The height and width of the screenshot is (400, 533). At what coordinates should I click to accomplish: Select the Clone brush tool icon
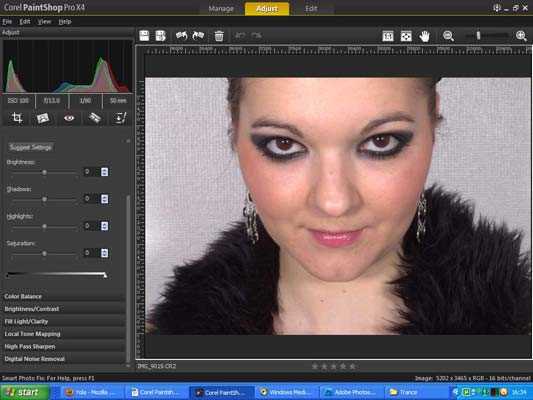120,118
